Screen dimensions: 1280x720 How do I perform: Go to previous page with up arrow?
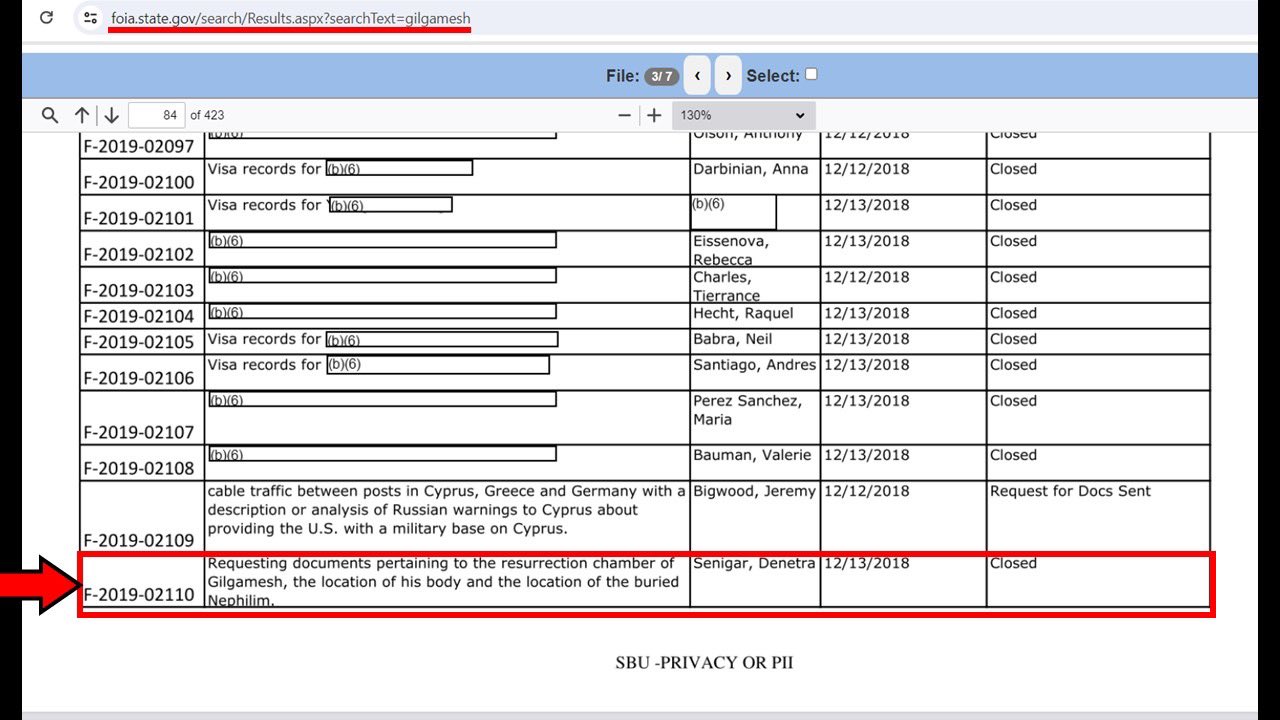(82, 115)
